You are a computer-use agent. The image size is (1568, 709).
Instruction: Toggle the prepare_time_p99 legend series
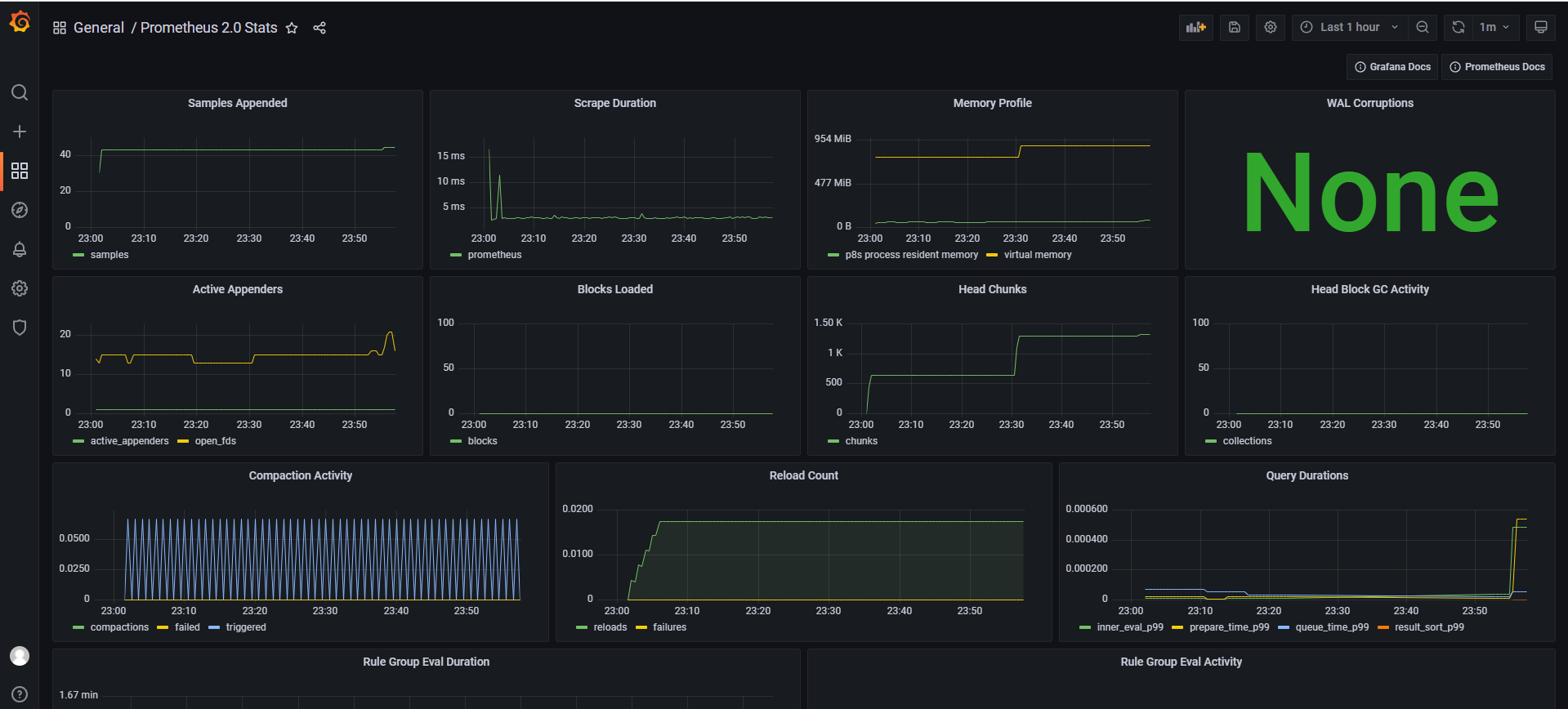[1229, 627]
